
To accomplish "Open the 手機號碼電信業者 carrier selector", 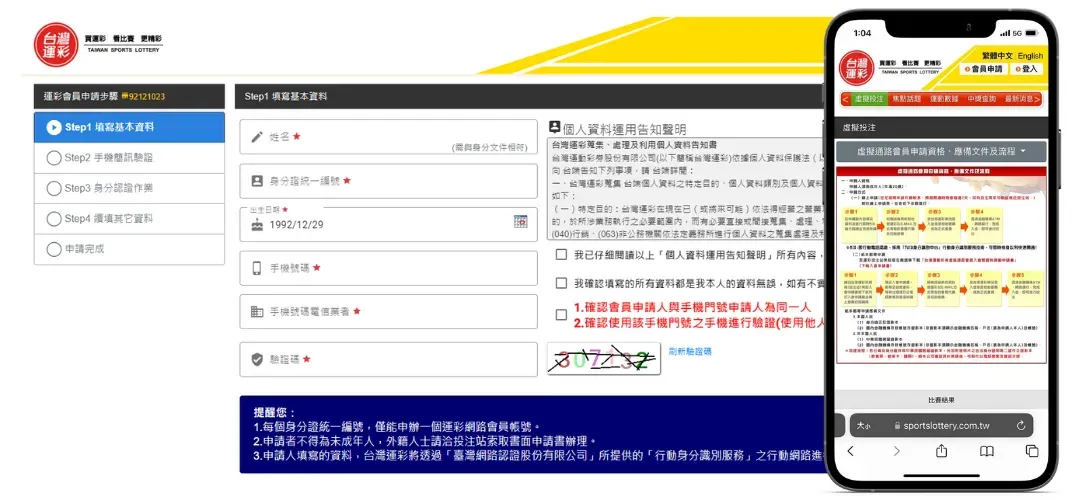I will click(388, 312).
